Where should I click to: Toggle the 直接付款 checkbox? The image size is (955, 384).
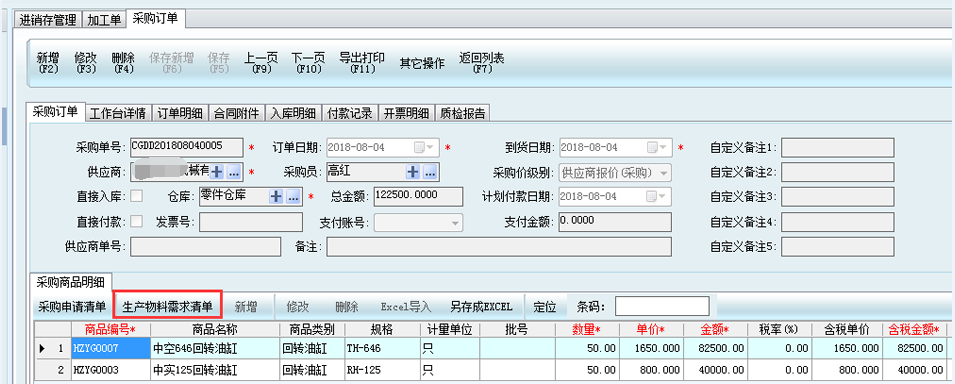137,221
